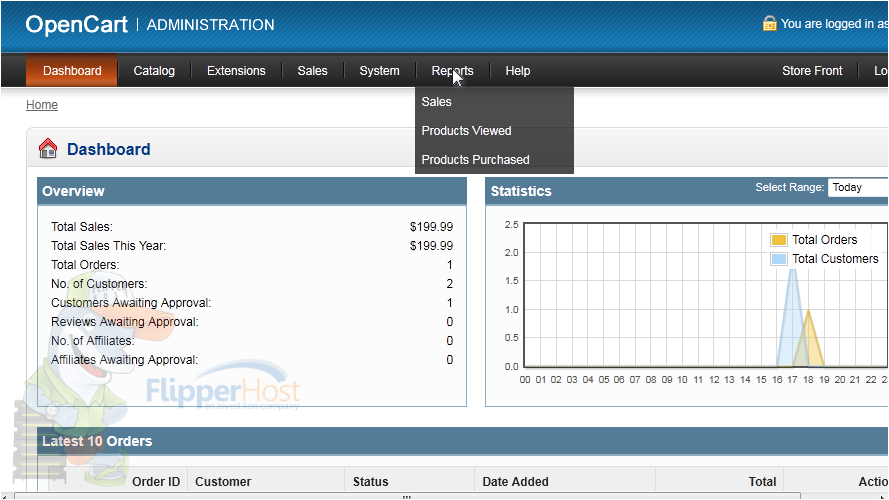889x500 pixels.
Task: Click the Status column header
Action: 370,482
